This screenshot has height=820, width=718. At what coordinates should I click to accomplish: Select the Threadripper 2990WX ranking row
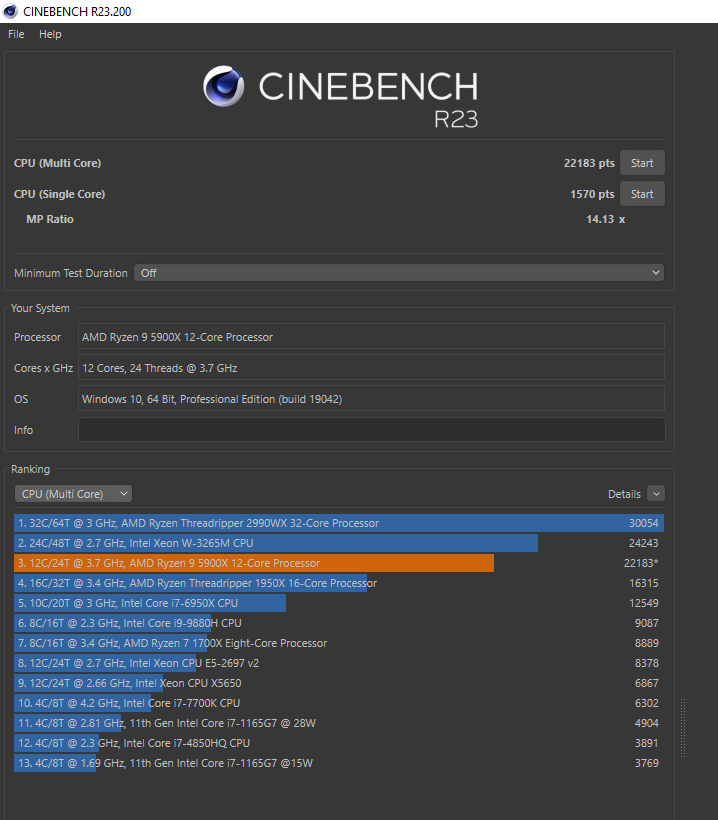(x=339, y=523)
